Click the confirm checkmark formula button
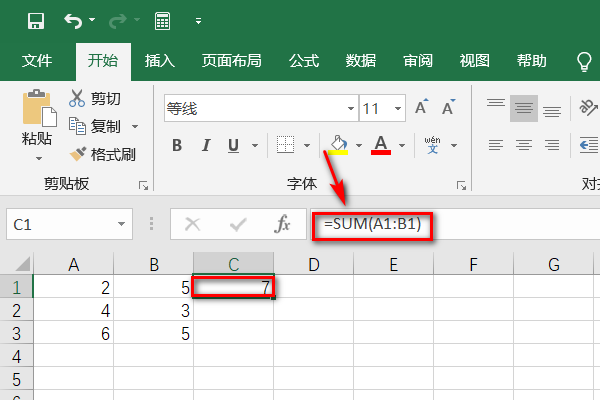This screenshot has height=400, width=600. click(238, 224)
